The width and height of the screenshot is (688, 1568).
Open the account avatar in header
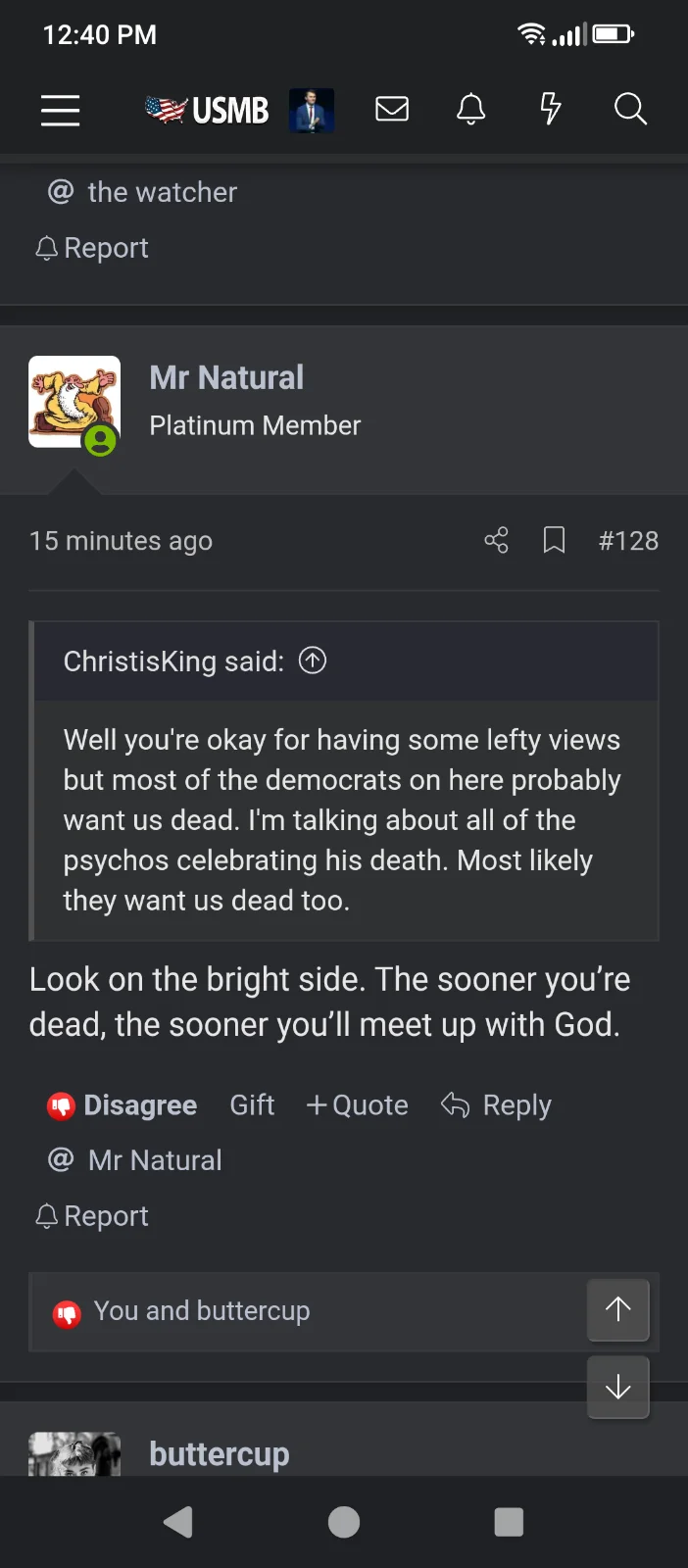point(312,110)
